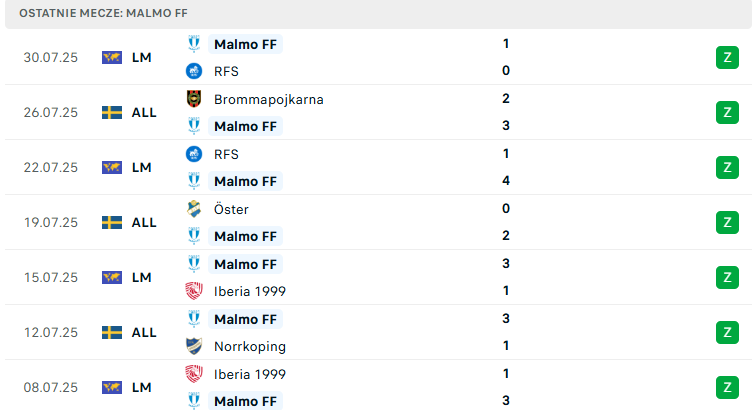Click world map flag icon for 22.07.25 match

pyautogui.click(x=112, y=167)
